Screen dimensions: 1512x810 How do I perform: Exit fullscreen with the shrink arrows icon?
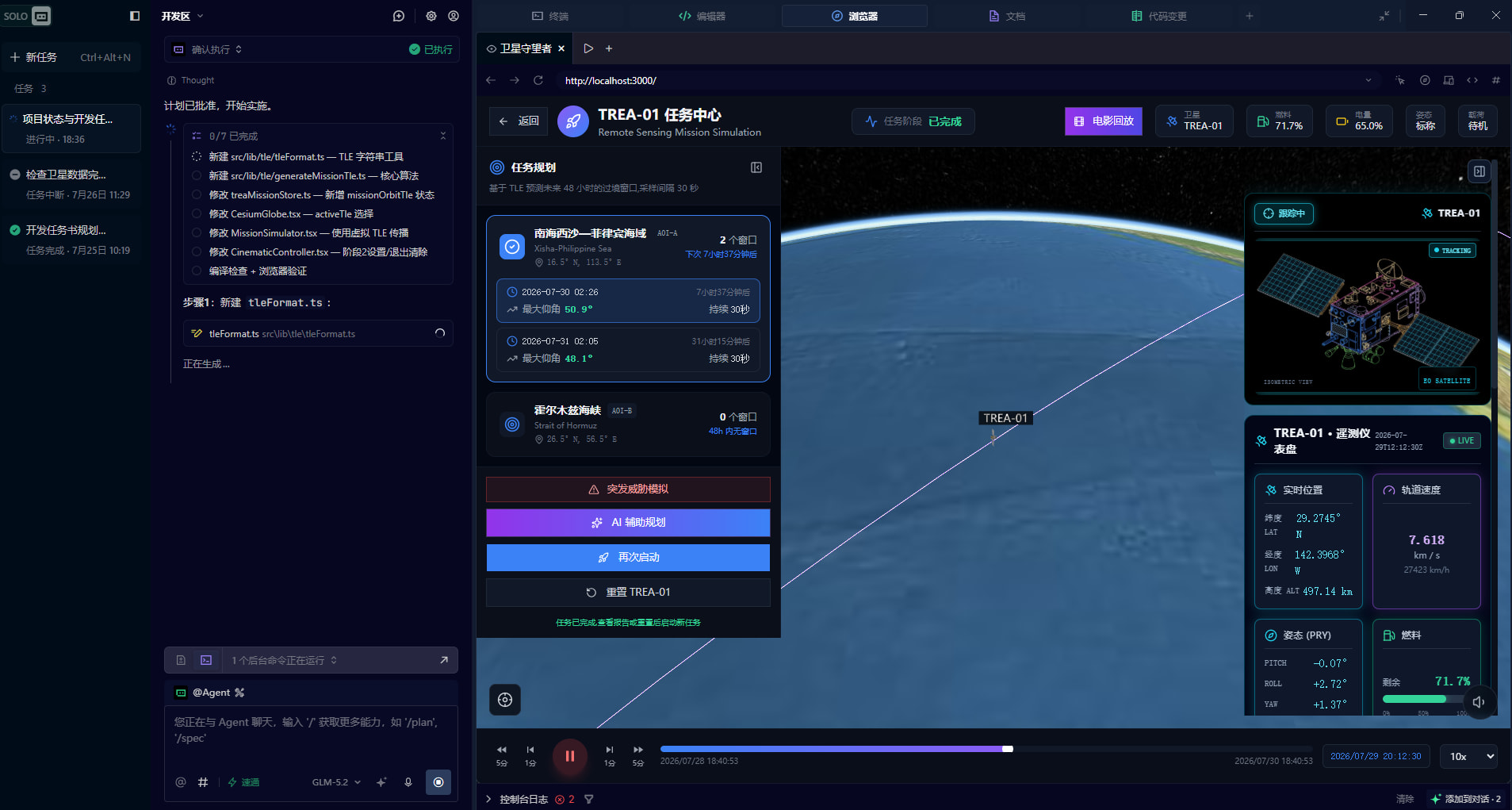click(1384, 16)
